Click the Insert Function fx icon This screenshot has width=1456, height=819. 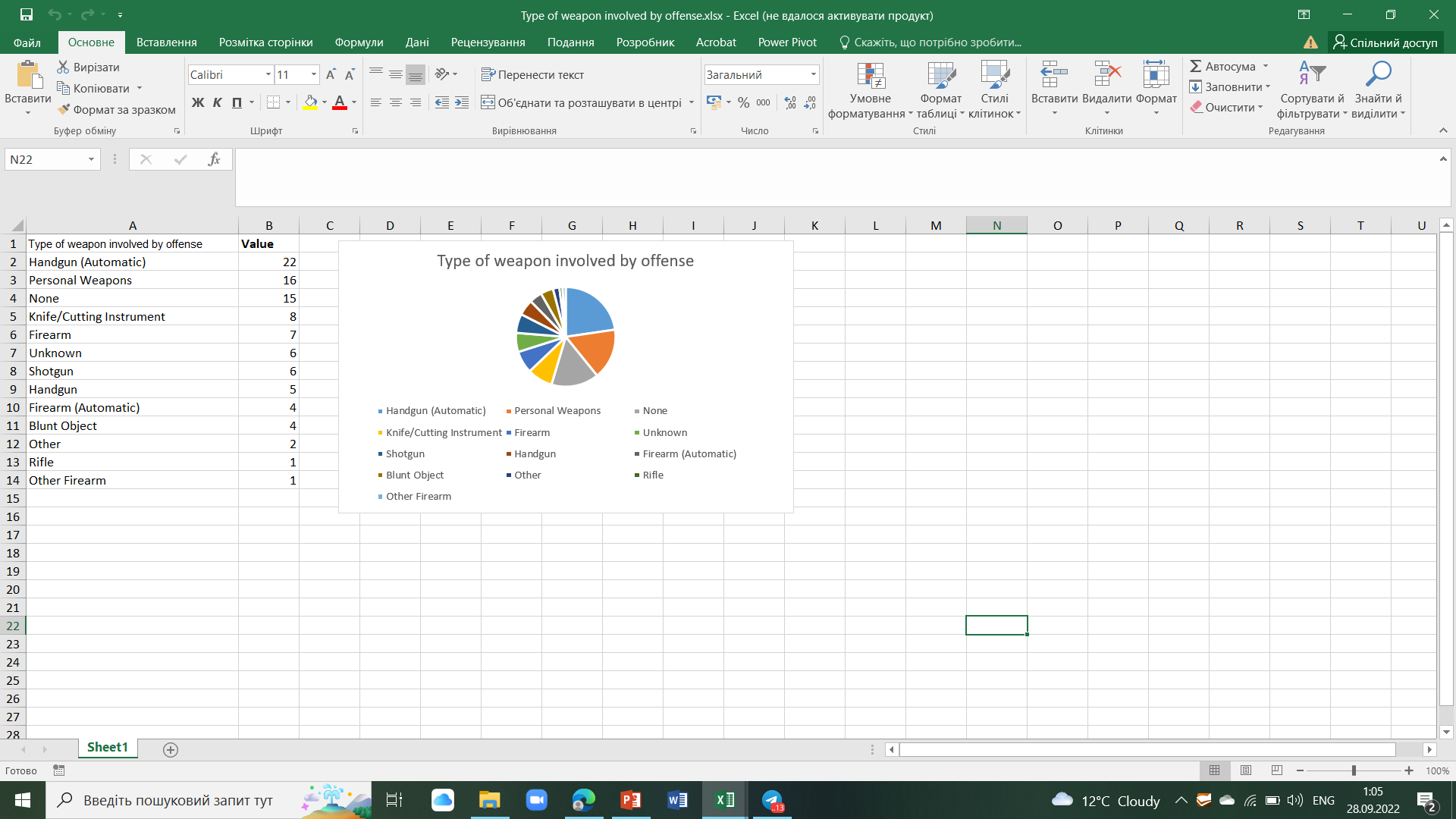coord(214,159)
